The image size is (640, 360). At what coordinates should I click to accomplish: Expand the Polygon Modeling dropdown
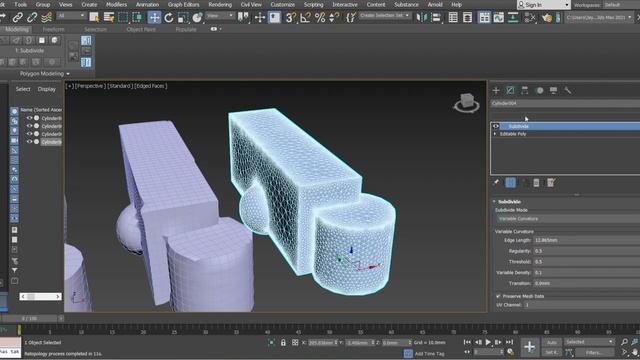click(x=45, y=74)
